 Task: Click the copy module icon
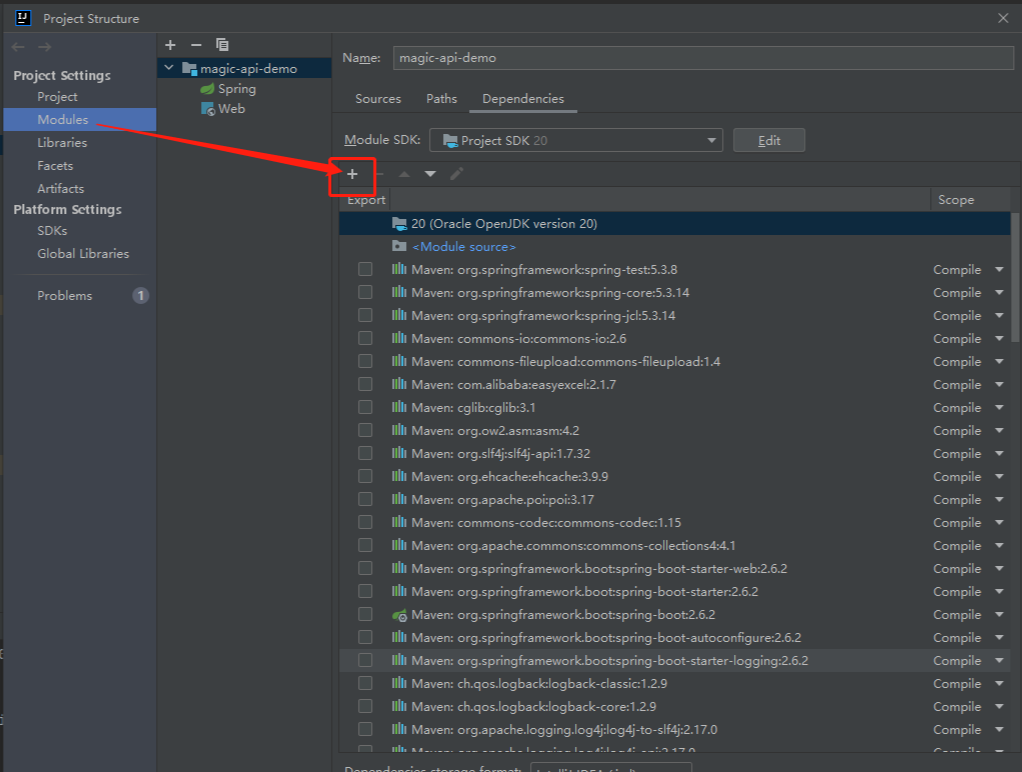pyautogui.click(x=222, y=45)
